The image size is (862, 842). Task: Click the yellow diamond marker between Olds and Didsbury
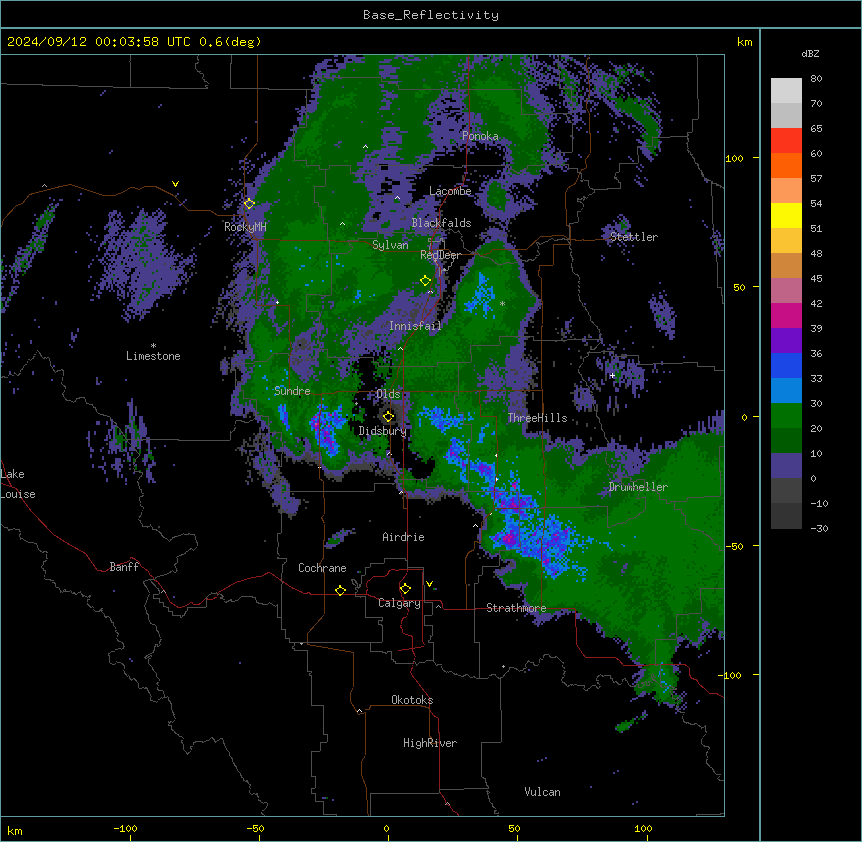pos(388,417)
